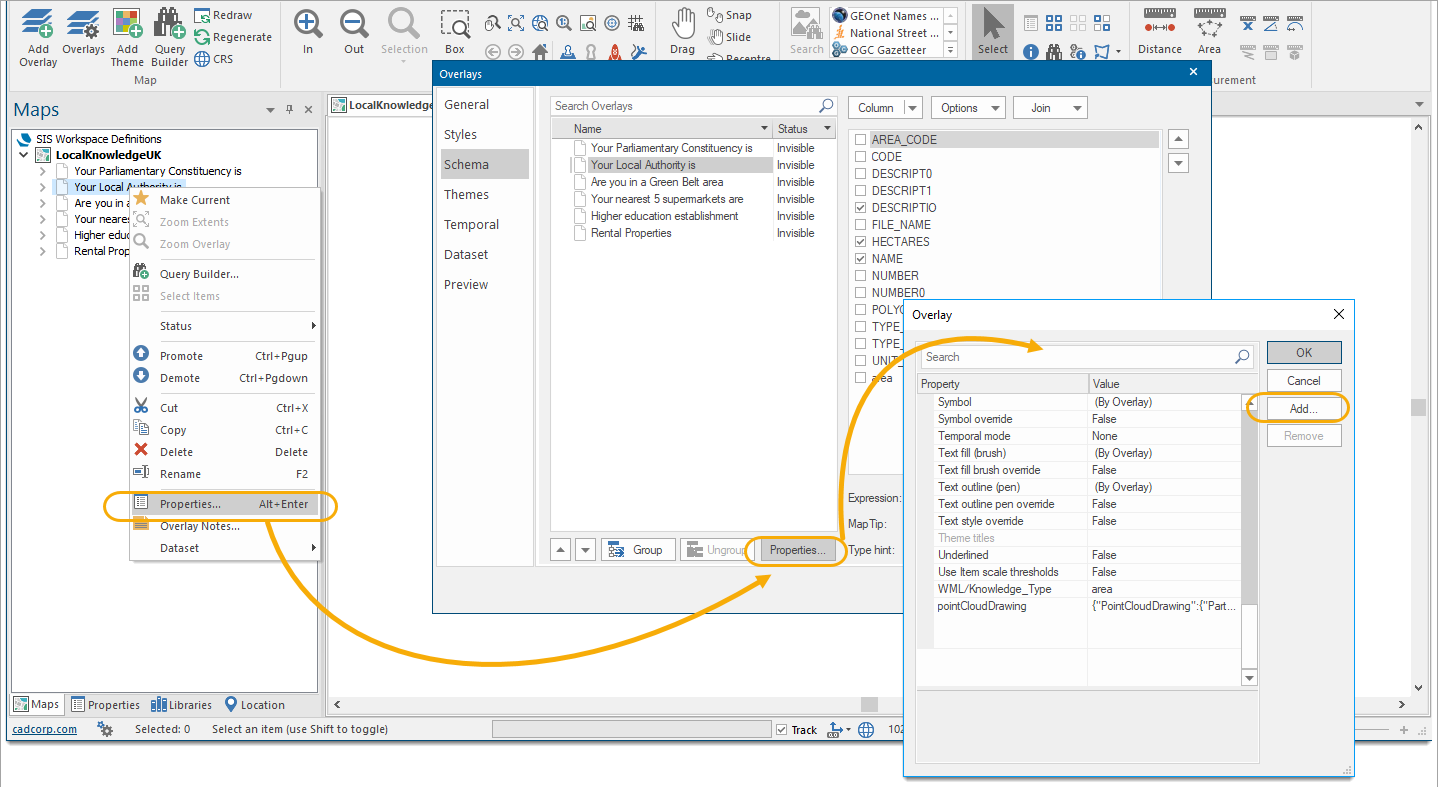Click the Add Overlay icon
The image size is (1438, 787).
[37, 35]
